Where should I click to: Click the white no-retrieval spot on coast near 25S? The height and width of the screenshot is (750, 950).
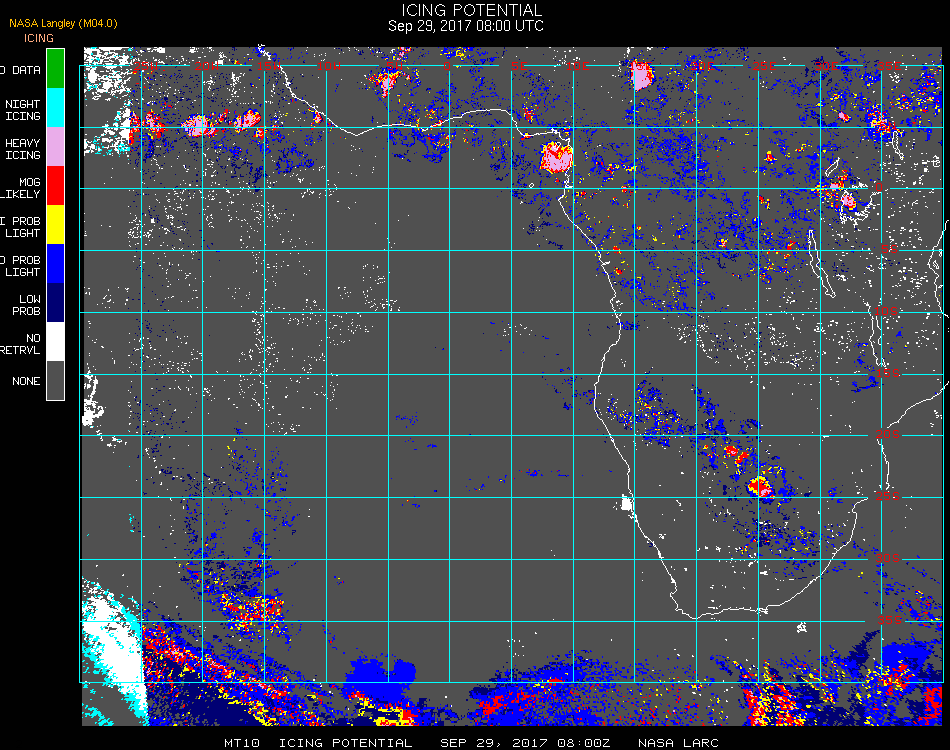coord(626,503)
